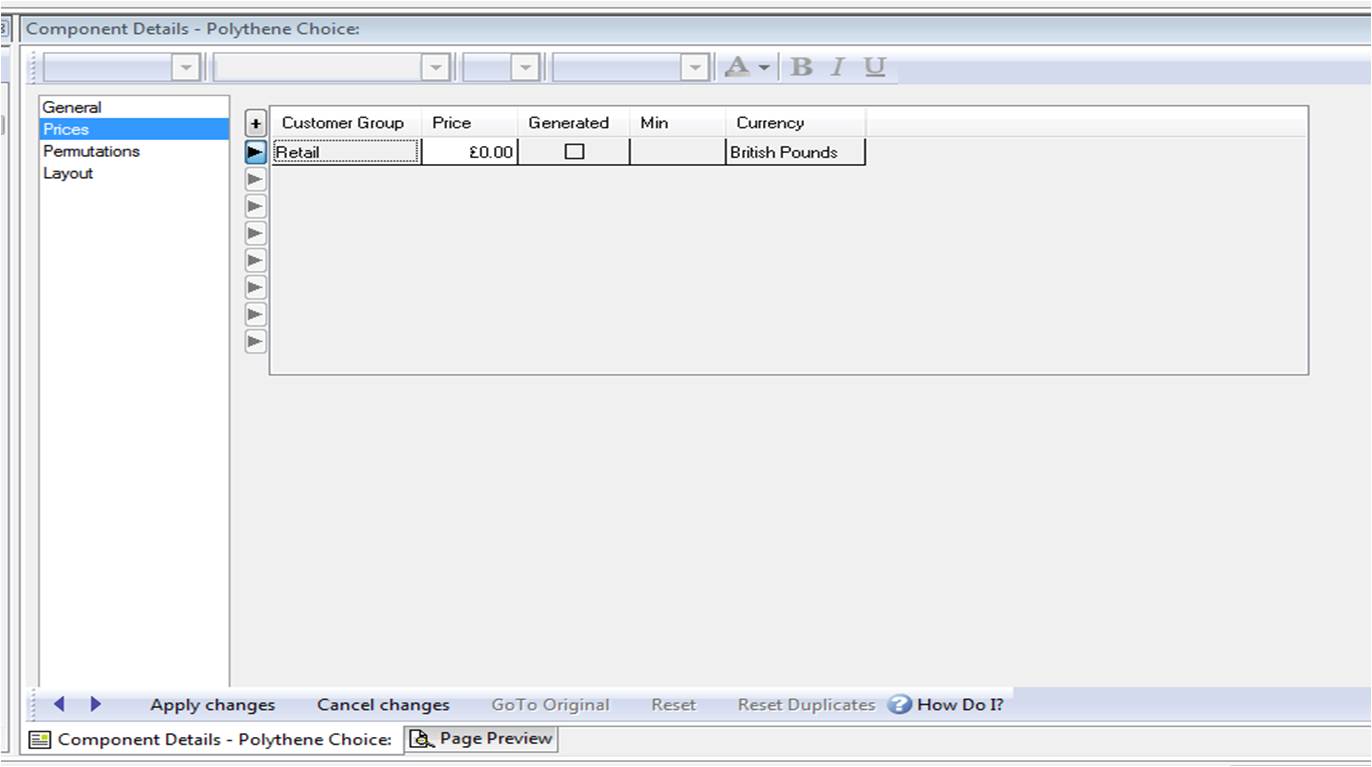
Task: Open the first toolbar dropdown
Action: [186, 67]
